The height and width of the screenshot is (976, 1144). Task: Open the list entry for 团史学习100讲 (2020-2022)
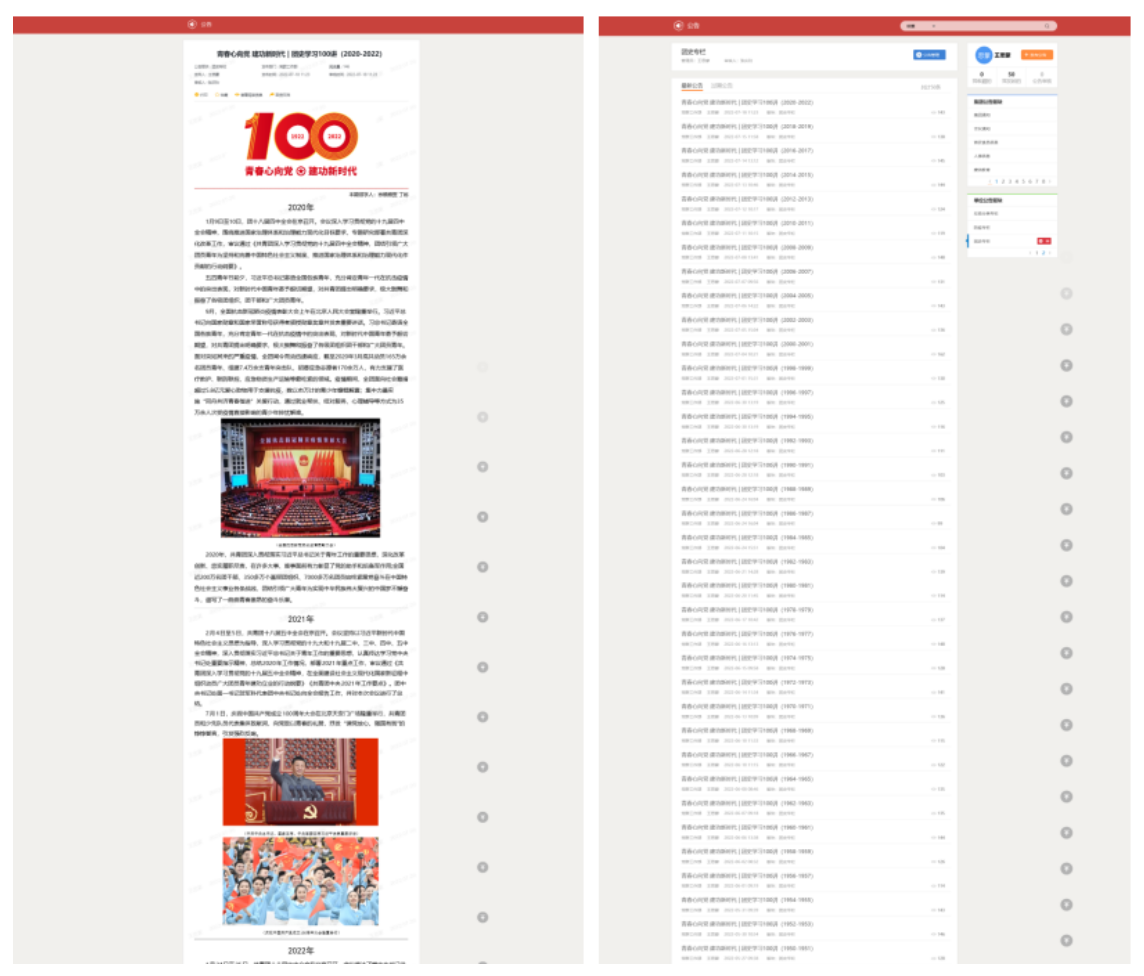tap(747, 103)
